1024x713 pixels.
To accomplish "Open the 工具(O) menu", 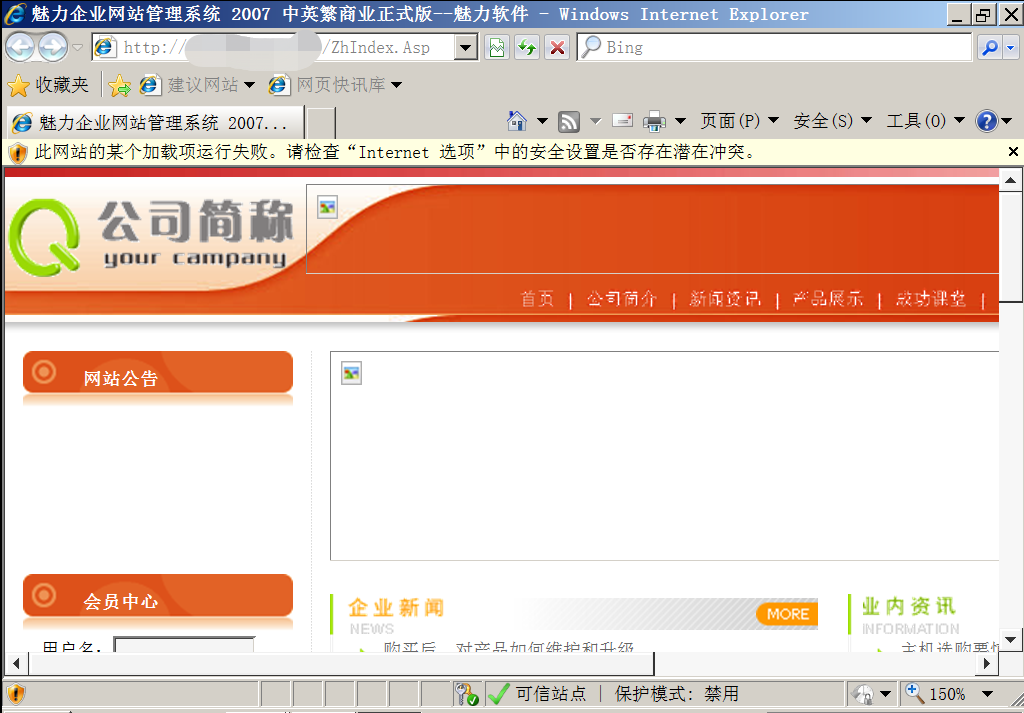I will [925, 121].
